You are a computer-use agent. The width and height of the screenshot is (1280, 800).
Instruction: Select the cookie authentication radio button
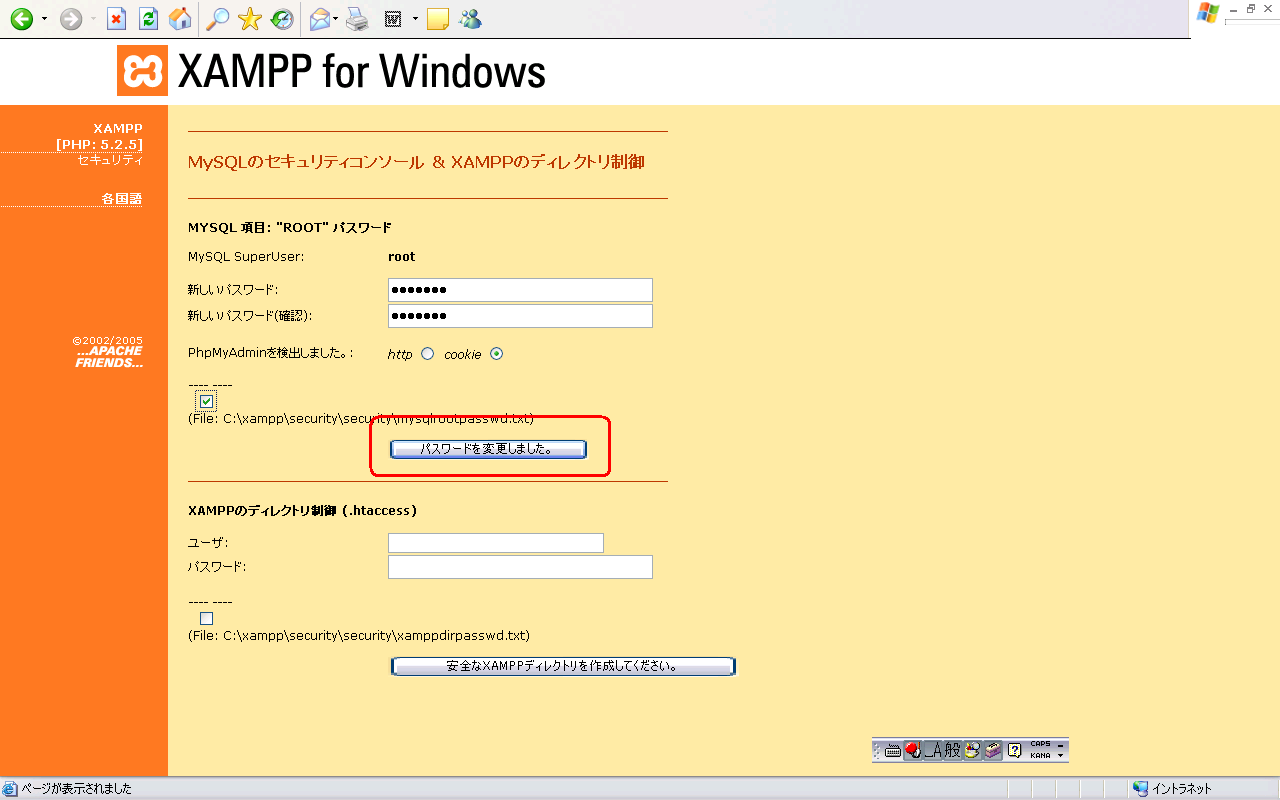[x=496, y=353]
